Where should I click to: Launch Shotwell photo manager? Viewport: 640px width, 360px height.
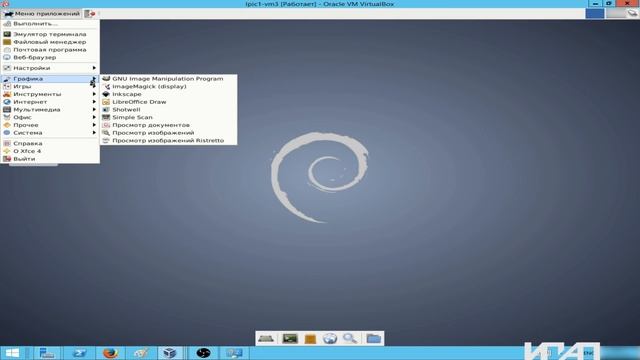click(x=168, y=110)
